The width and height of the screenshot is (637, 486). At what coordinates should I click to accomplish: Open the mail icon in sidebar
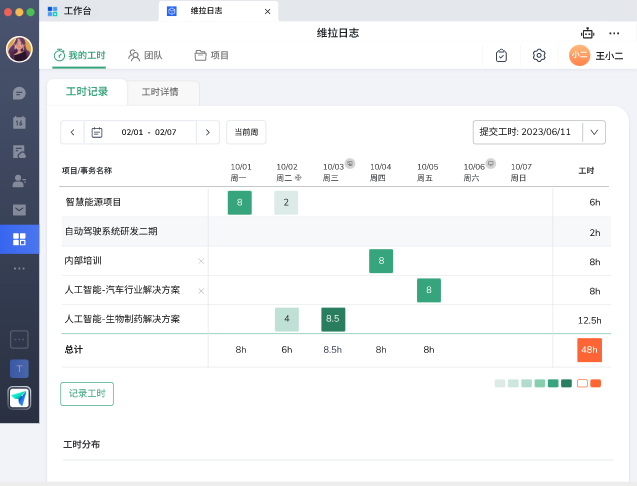tap(19, 210)
